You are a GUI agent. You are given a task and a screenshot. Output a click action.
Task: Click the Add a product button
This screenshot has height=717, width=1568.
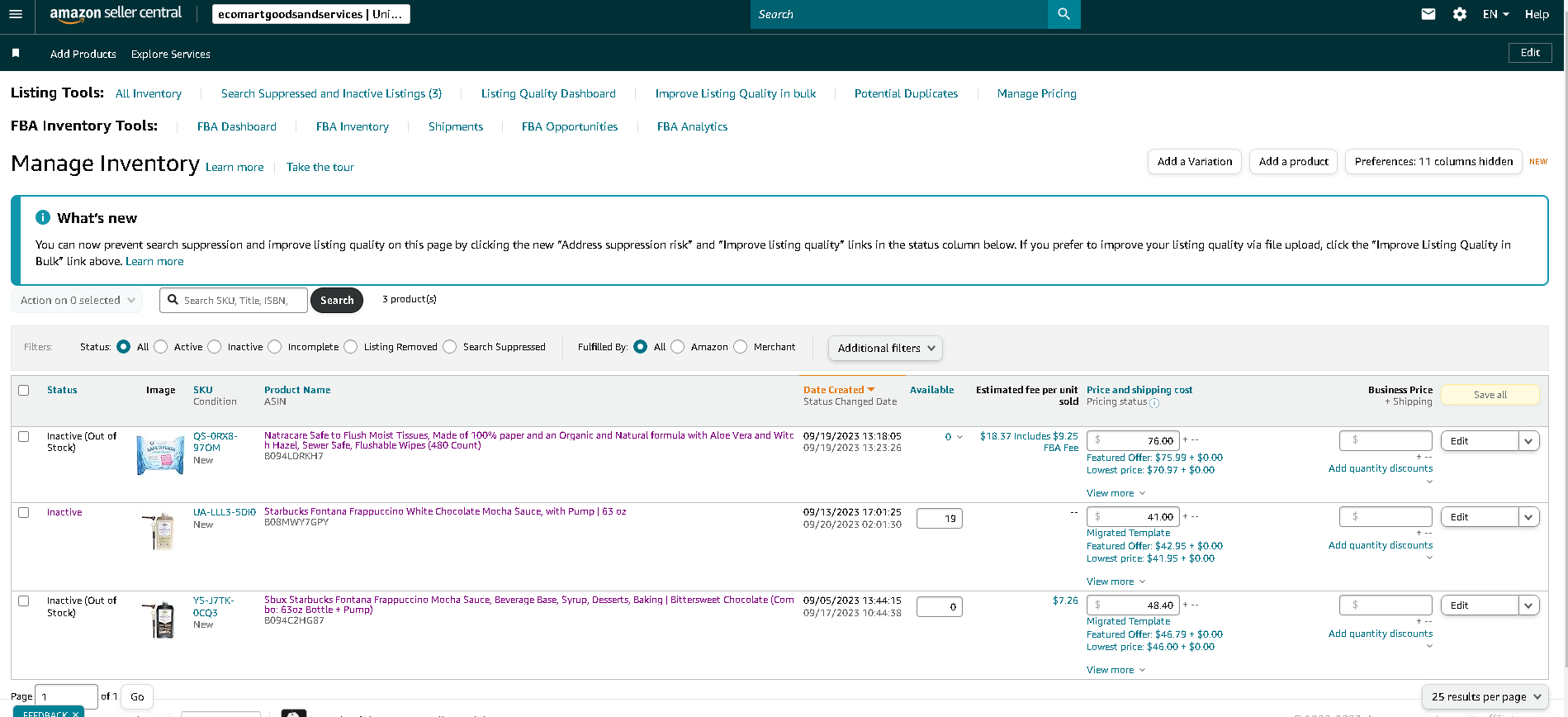point(1294,161)
